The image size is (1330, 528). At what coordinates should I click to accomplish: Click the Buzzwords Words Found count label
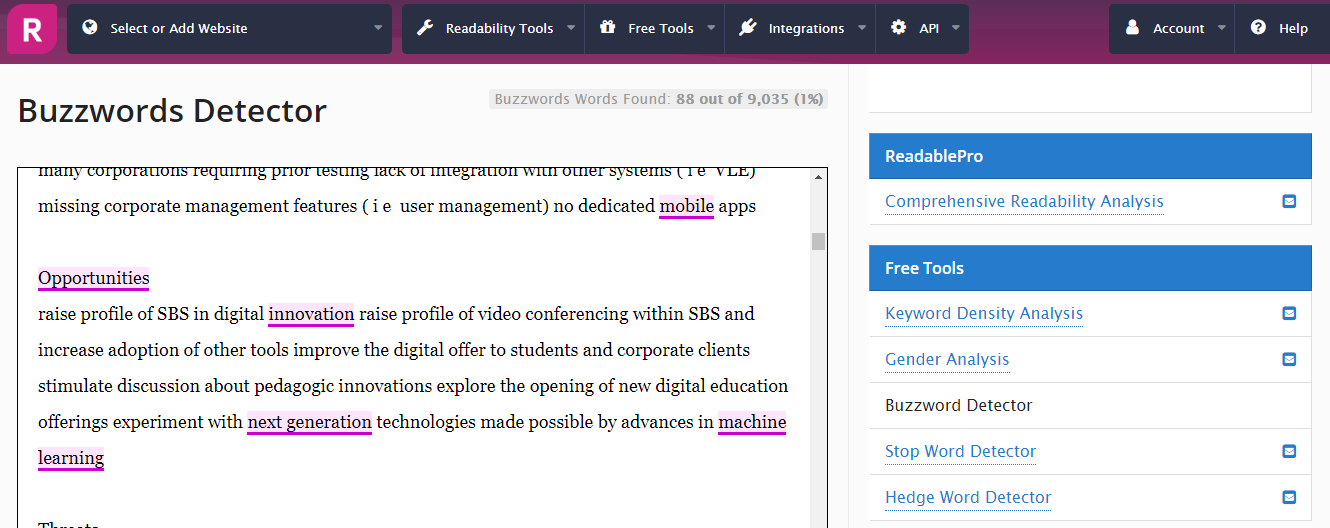point(659,99)
